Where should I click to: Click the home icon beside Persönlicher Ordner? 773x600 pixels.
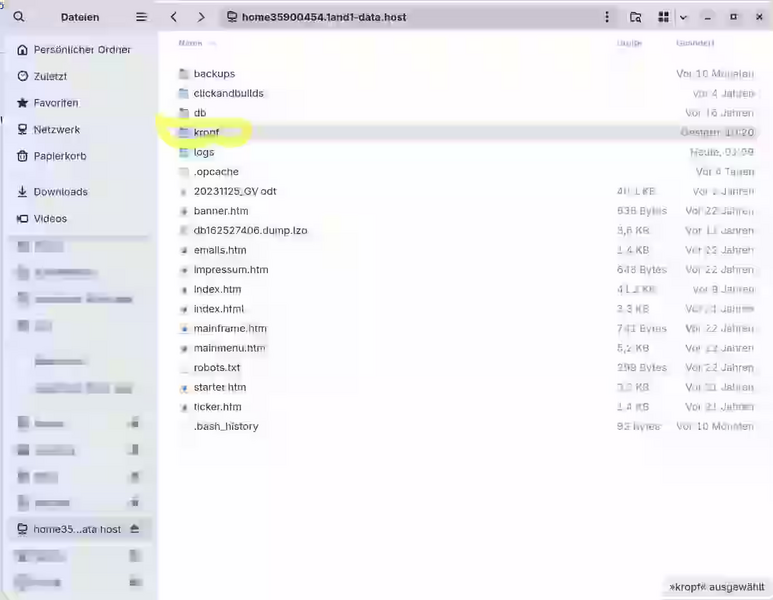pyautogui.click(x=22, y=50)
